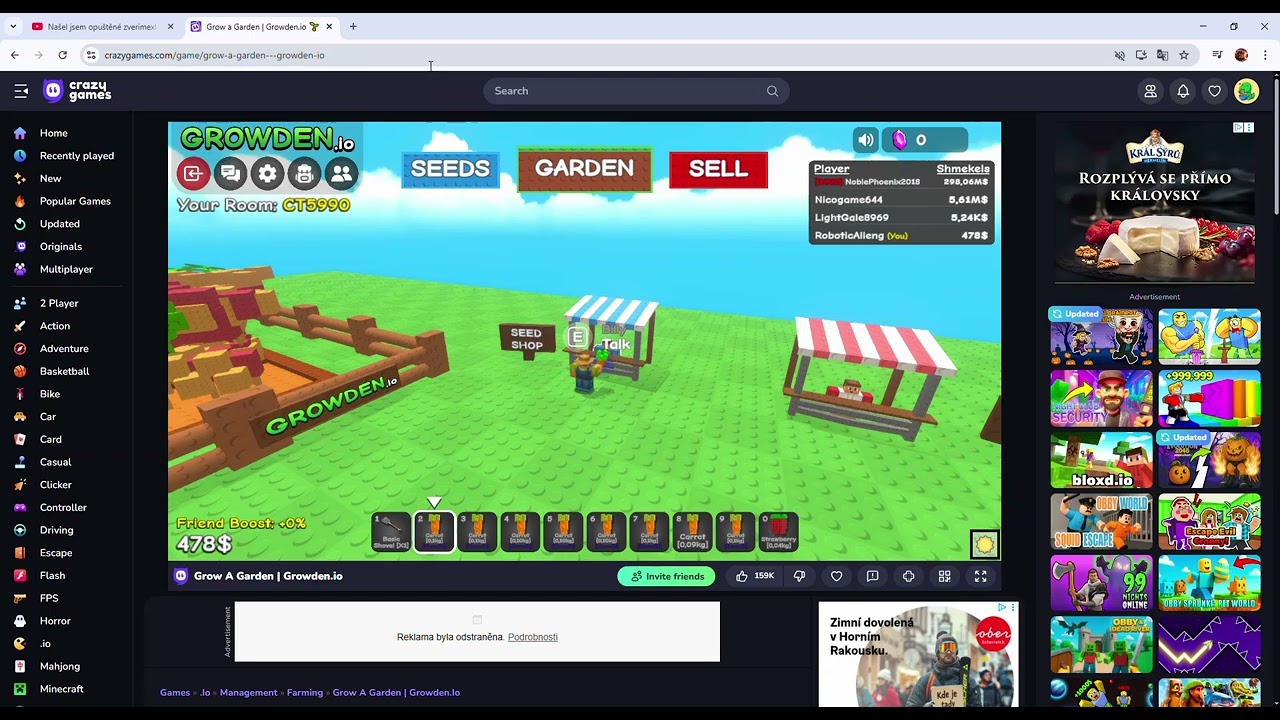Click Invite friends button
The image size is (1280, 720).
tap(667, 576)
